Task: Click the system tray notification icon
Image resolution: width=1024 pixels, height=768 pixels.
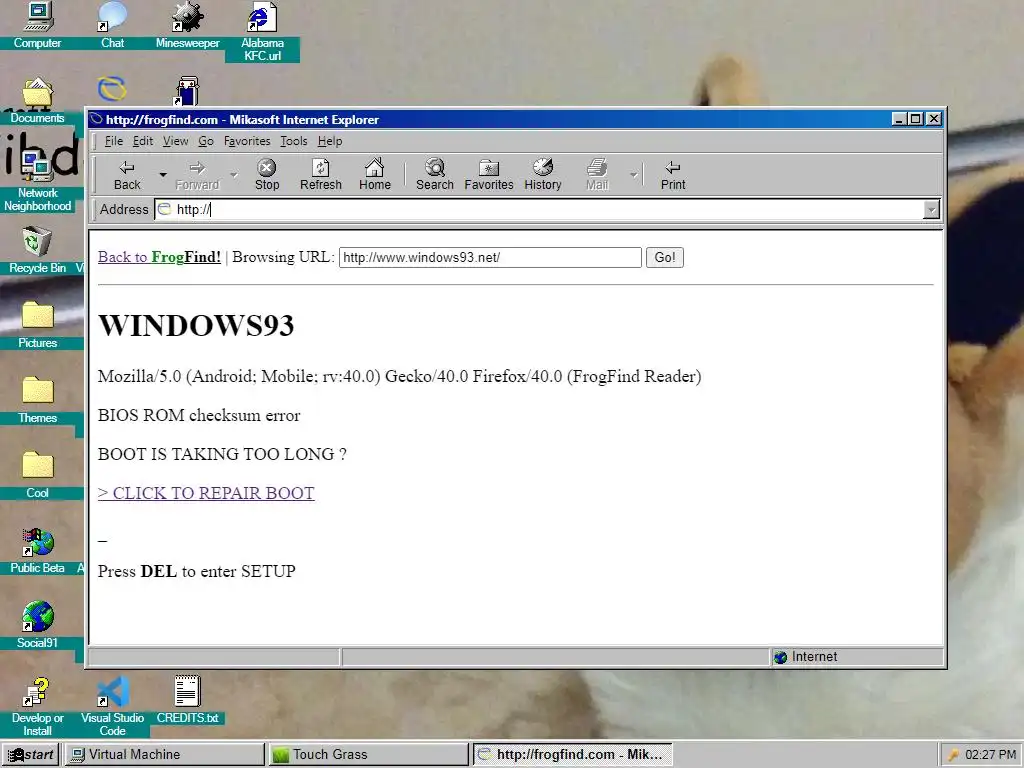Action: pyautogui.click(x=953, y=755)
